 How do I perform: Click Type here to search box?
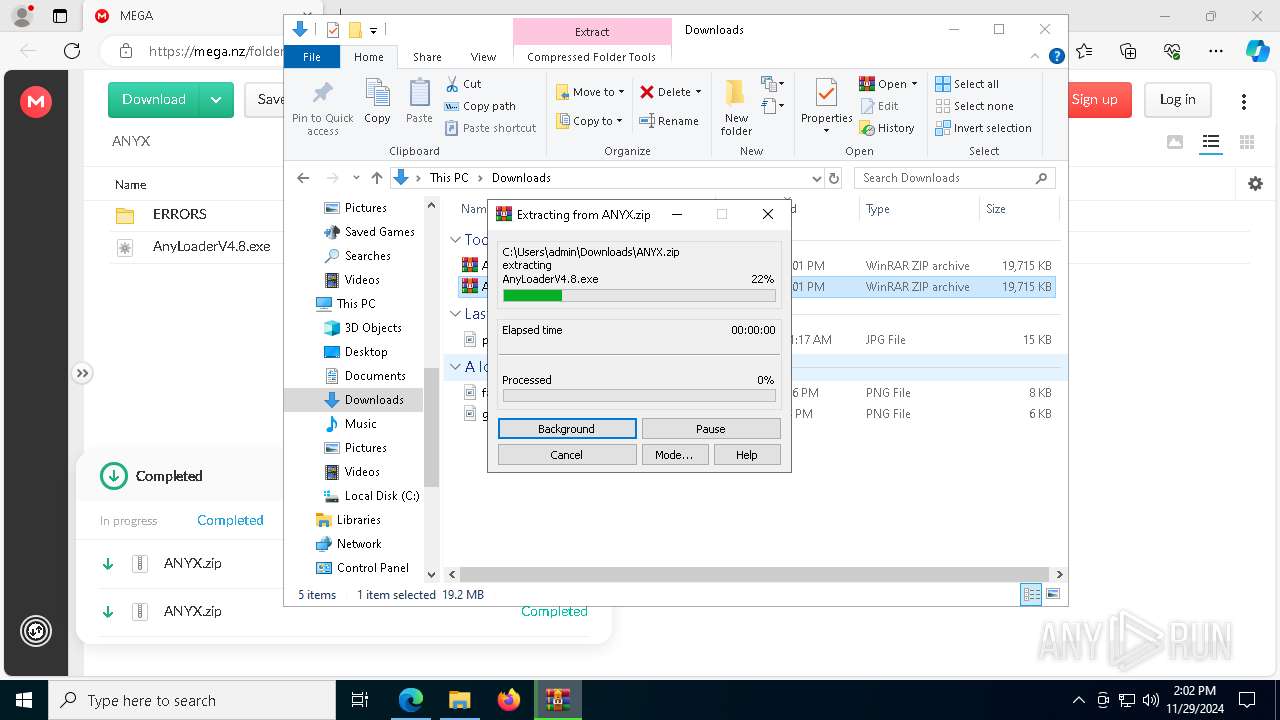(x=192, y=701)
